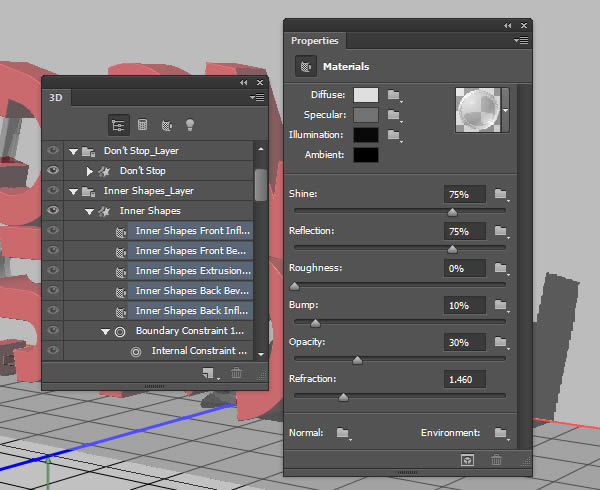
Task: Click Materials icon in Properties header
Action: click(306, 67)
